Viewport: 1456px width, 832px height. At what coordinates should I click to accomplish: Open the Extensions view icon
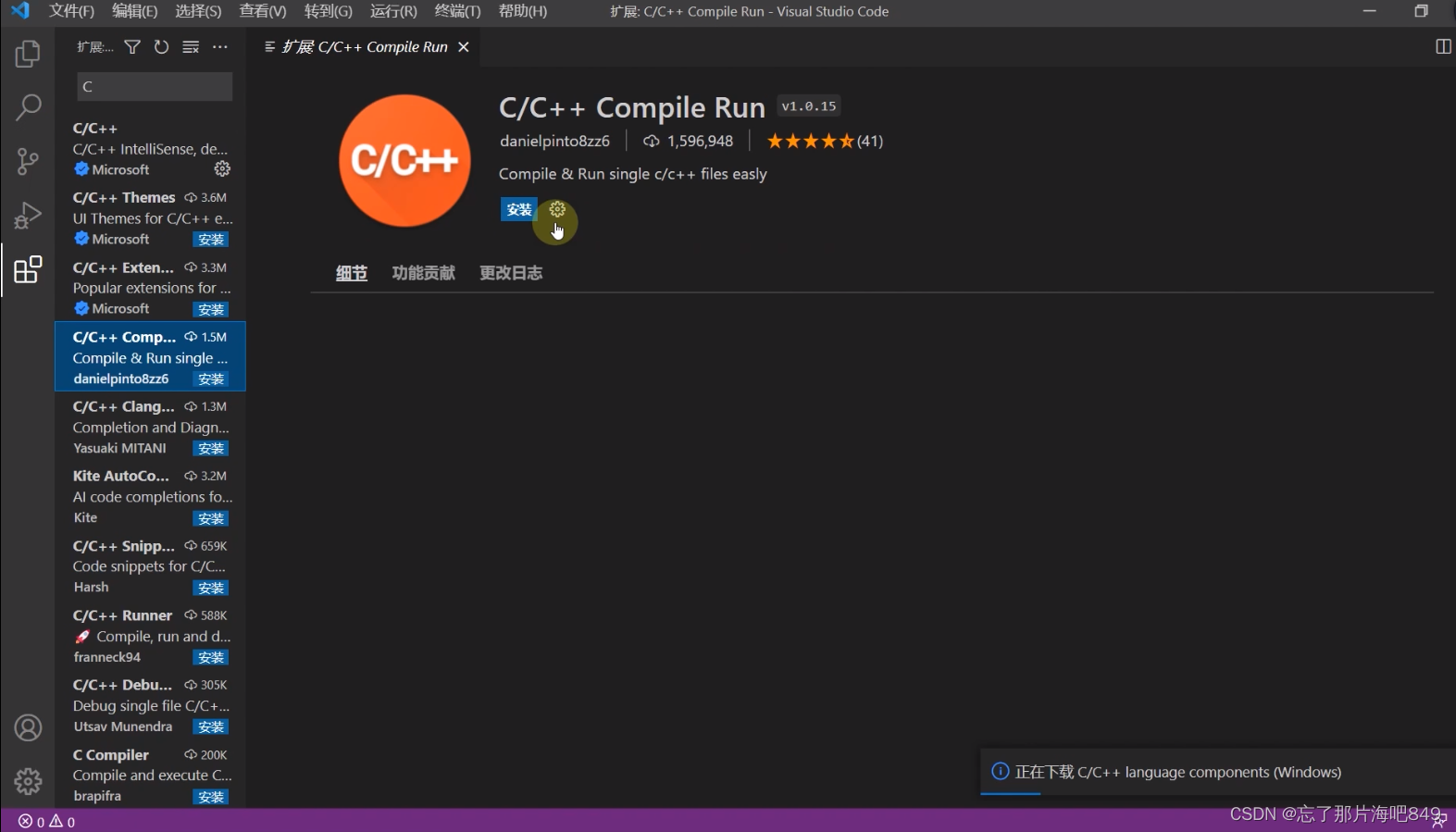(x=28, y=269)
